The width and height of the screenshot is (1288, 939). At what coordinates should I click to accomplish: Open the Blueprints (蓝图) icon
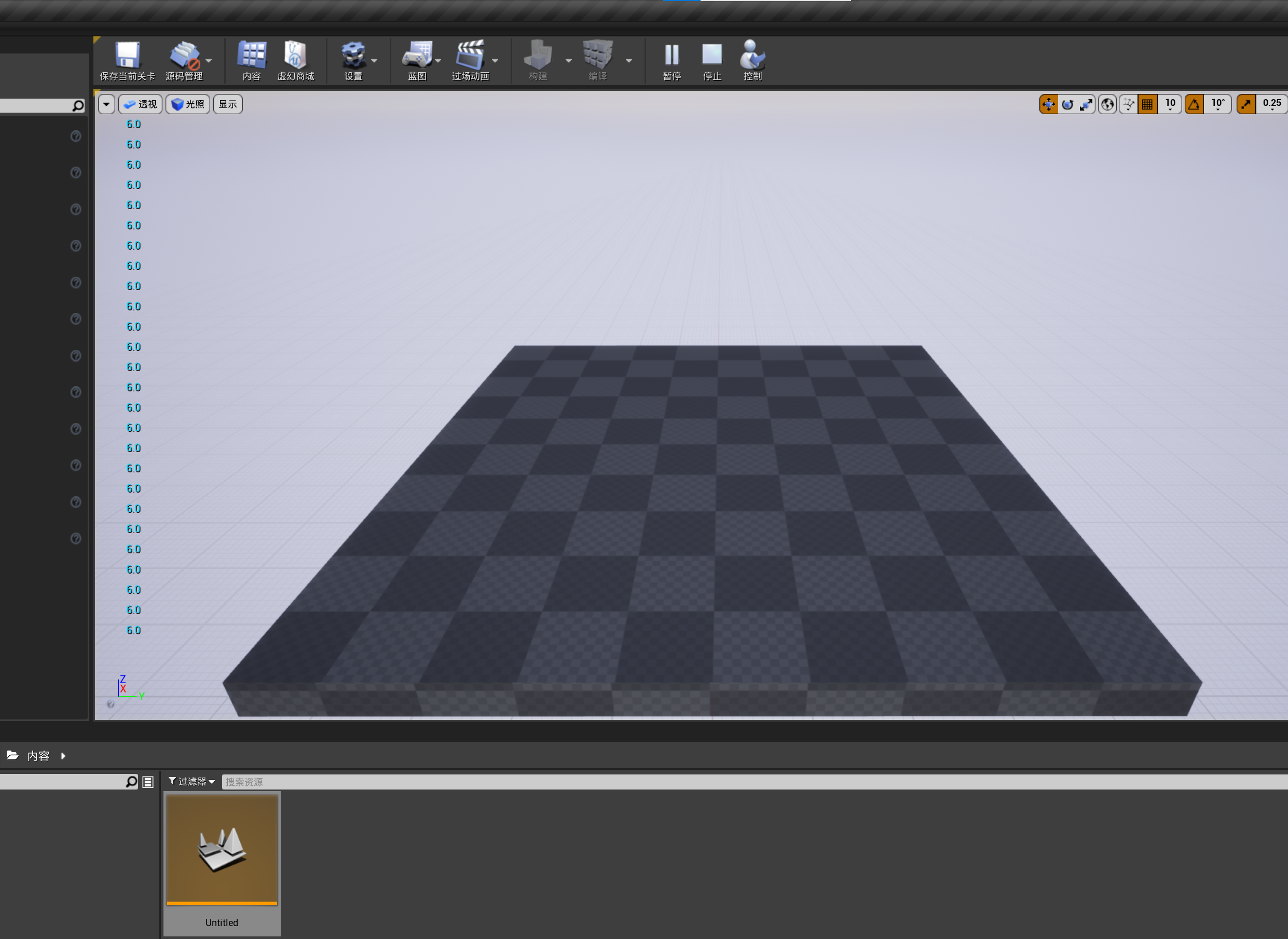click(417, 55)
